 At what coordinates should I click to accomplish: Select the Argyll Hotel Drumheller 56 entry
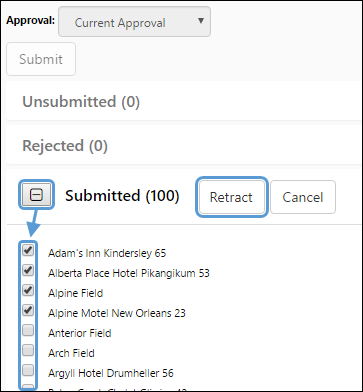coord(111,373)
